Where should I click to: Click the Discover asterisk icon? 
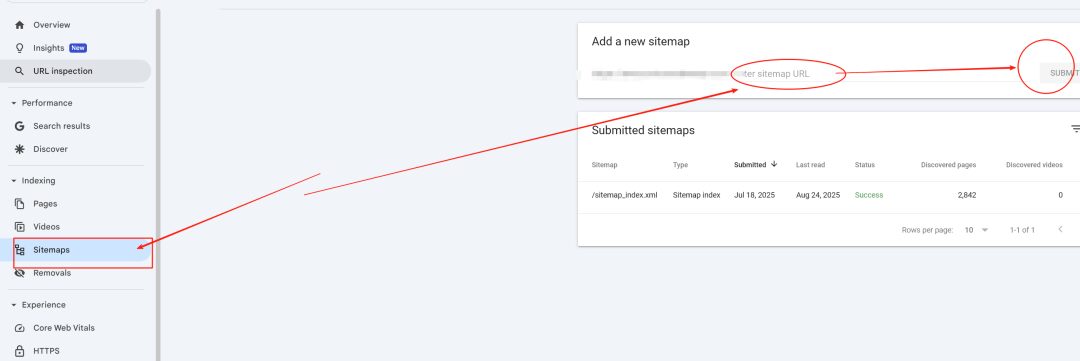tap(19, 149)
